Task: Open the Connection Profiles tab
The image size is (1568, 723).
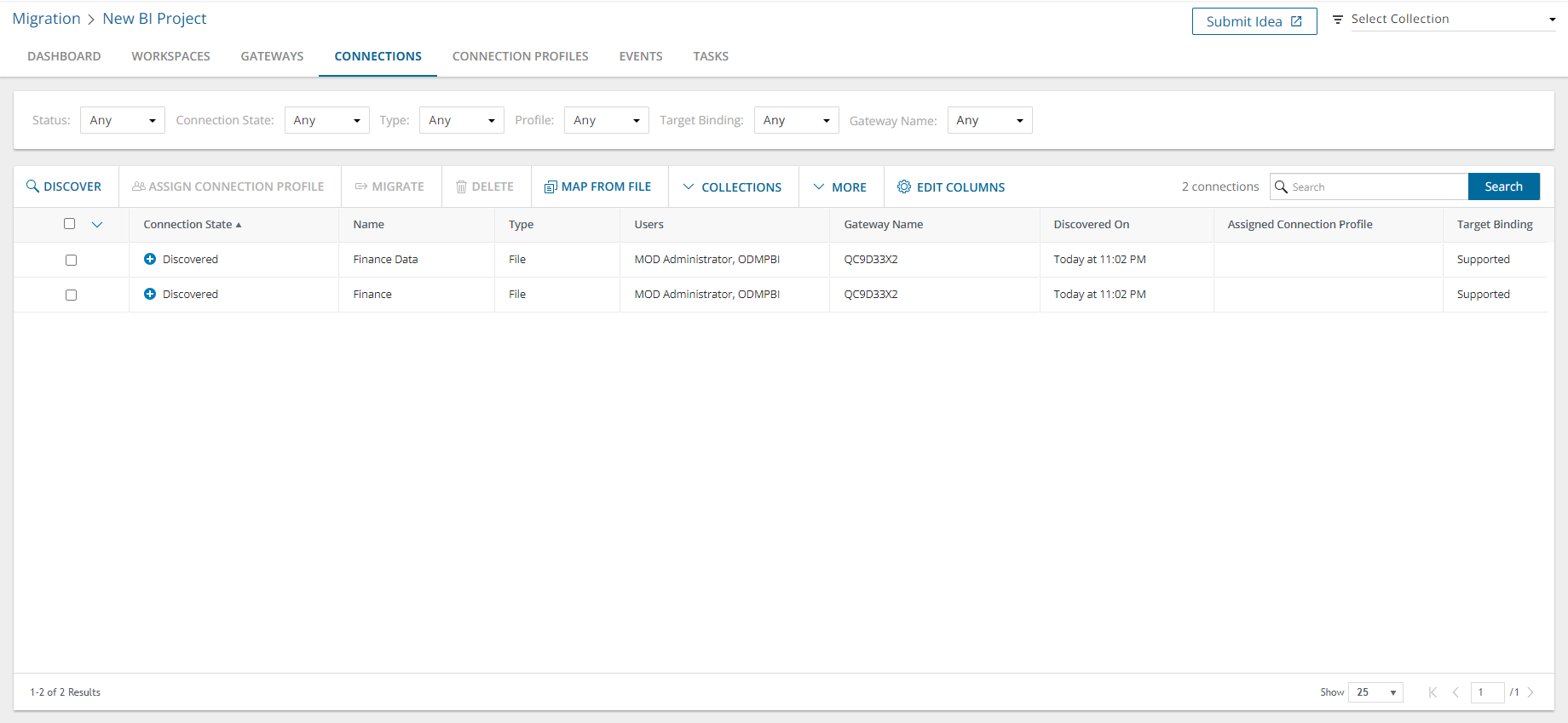Action: click(520, 56)
